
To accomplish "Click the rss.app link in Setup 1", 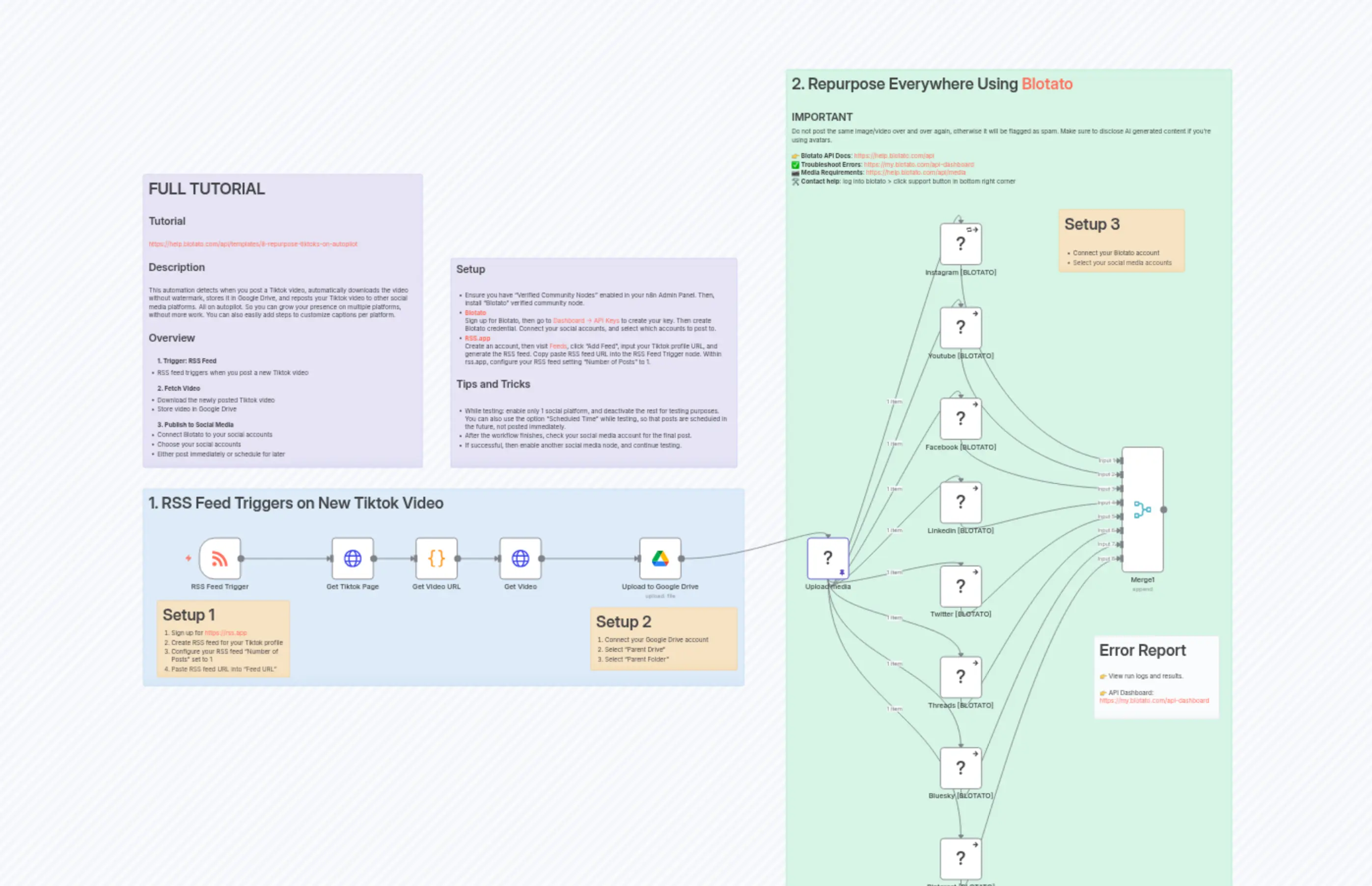I will (x=225, y=633).
